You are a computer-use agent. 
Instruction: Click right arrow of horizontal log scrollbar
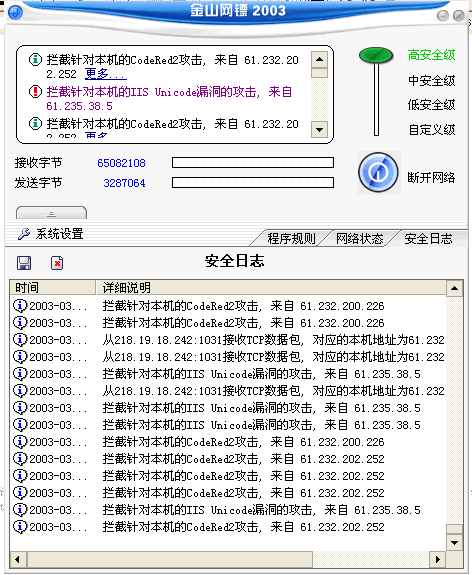click(x=438, y=560)
